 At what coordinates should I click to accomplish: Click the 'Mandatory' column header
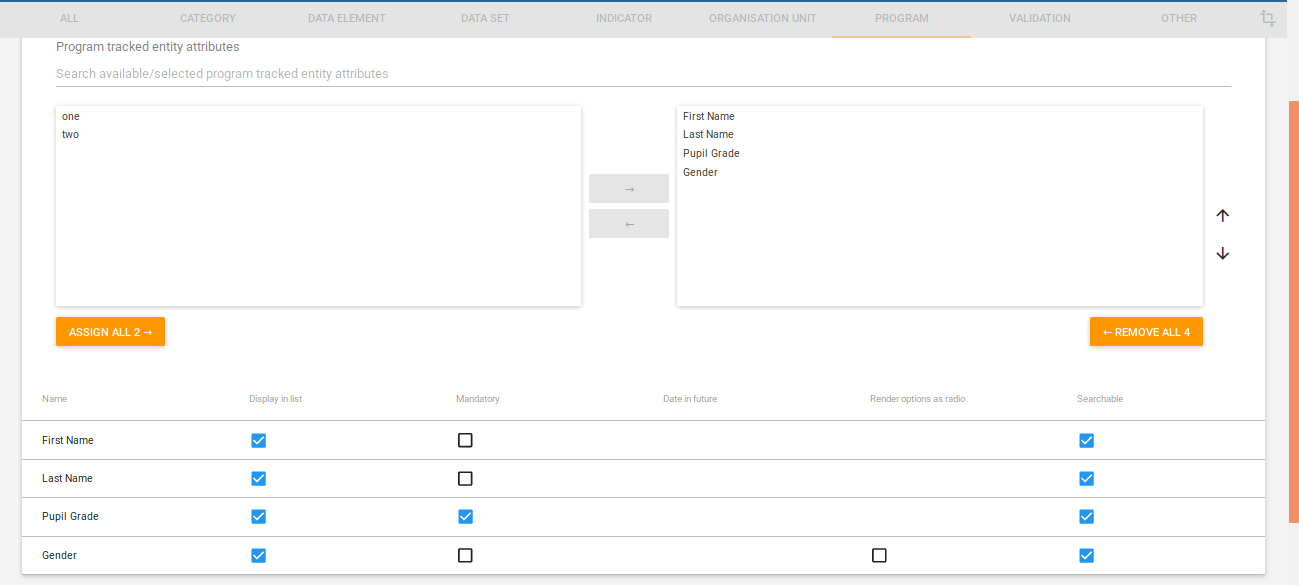[478, 399]
